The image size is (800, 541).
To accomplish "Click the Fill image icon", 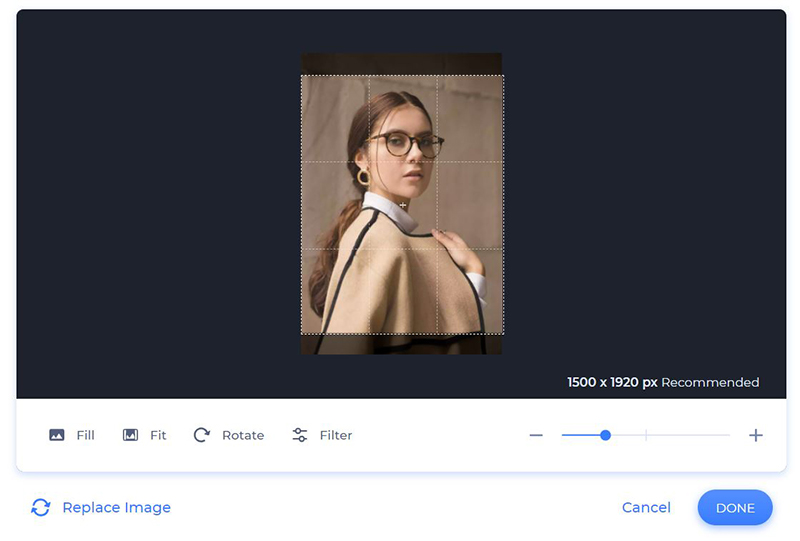I will point(57,435).
